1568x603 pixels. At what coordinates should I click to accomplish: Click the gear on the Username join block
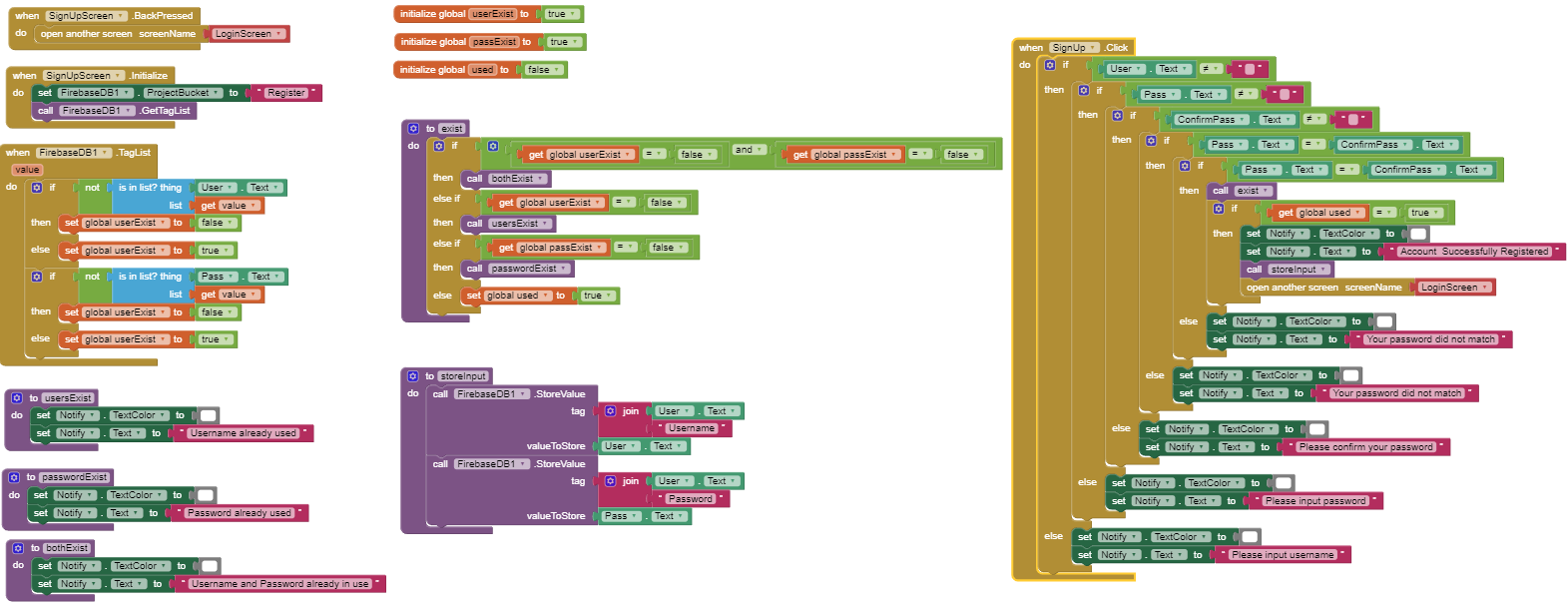click(611, 411)
